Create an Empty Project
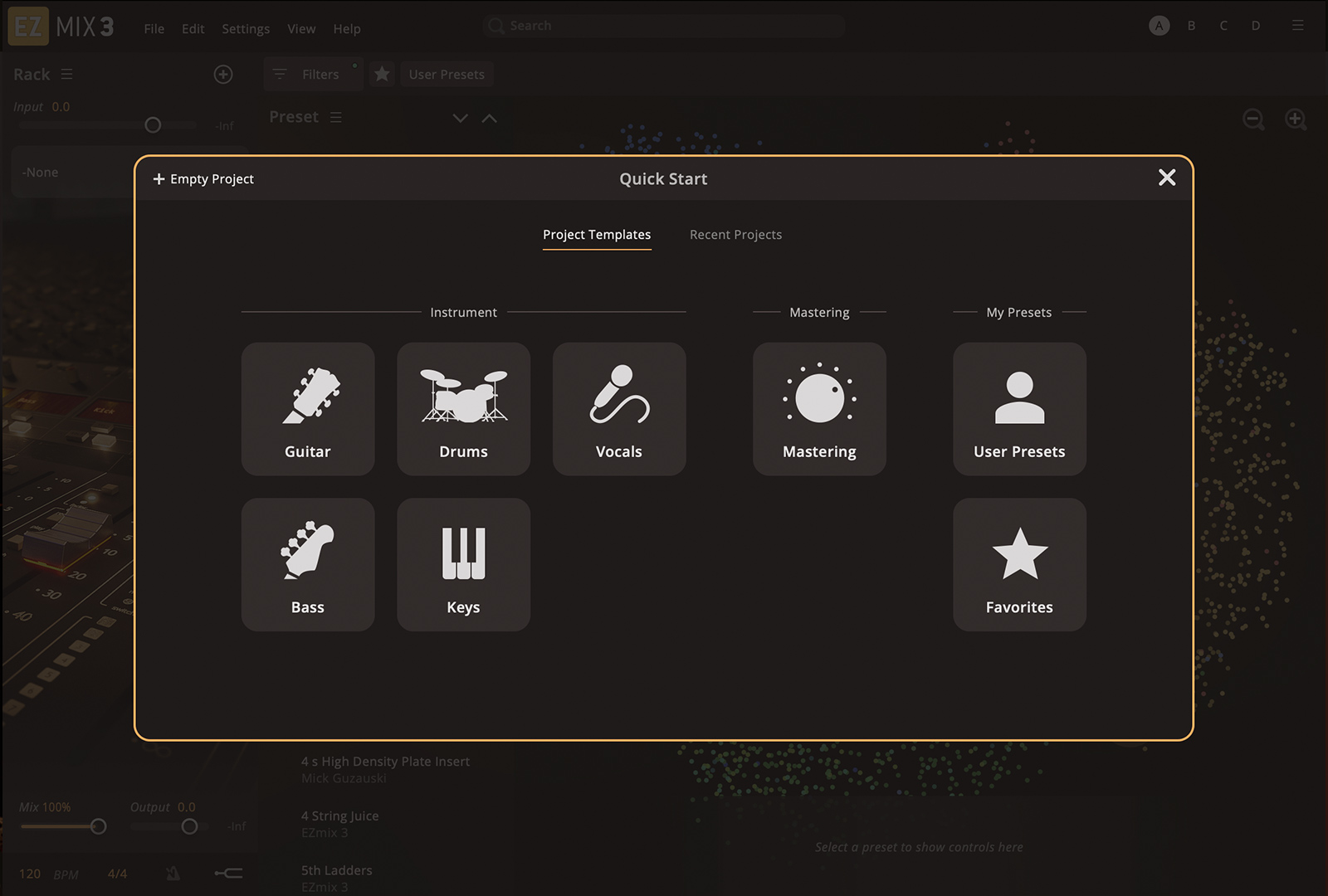Image resolution: width=1328 pixels, height=896 pixels. (203, 179)
